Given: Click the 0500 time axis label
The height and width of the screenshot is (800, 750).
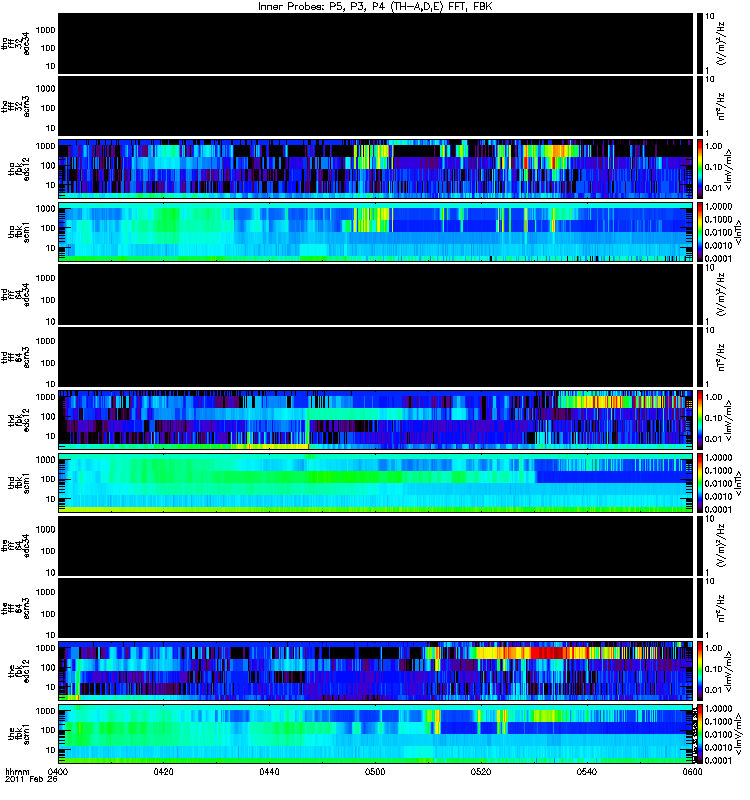Looking at the screenshot, I should (x=375, y=771).
